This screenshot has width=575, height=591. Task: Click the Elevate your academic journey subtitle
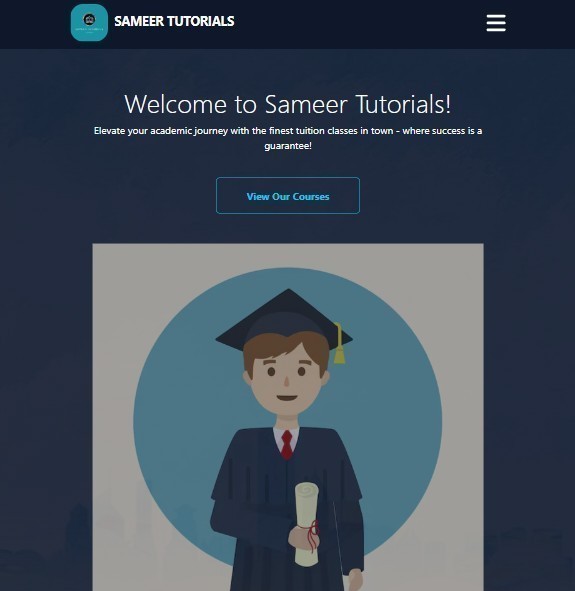(288, 138)
